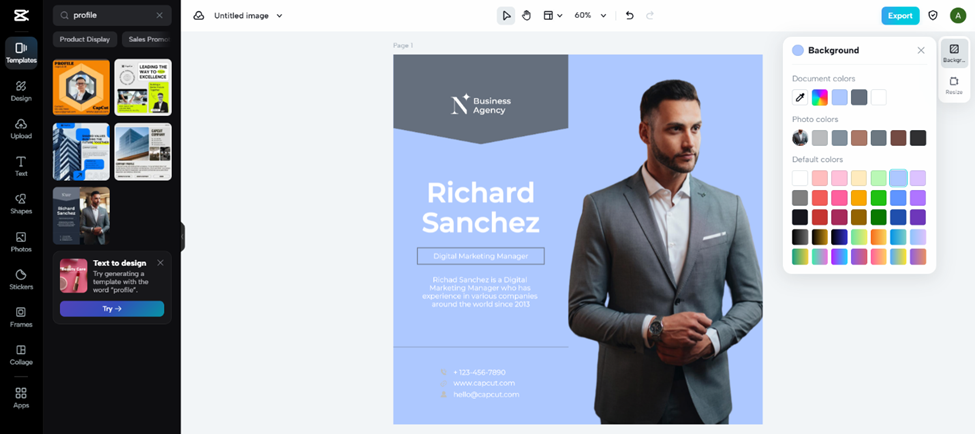This screenshot has width=975, height=434.
Task: Choose the Richard Sanchez dark template
Action: click(81, 216)
